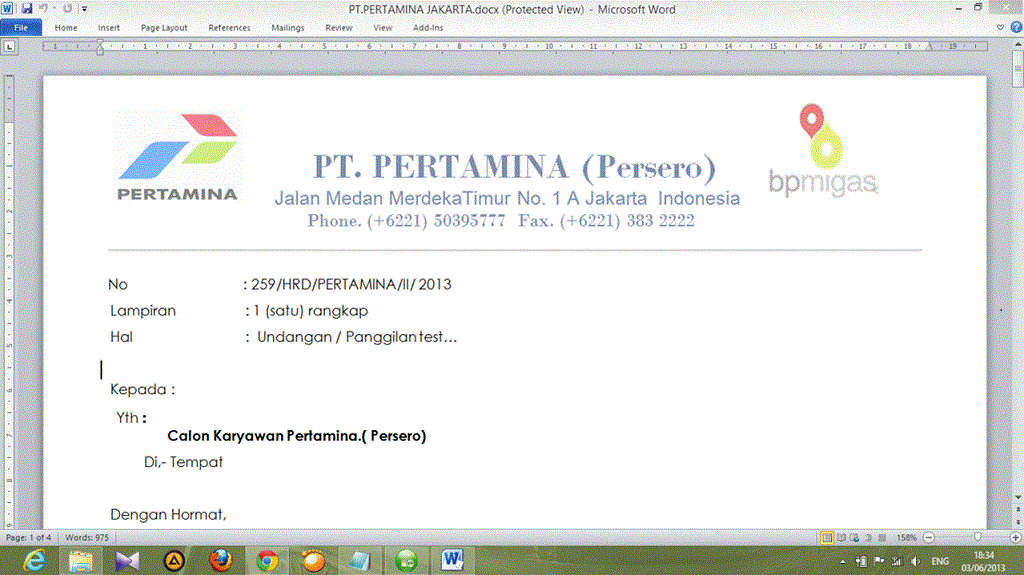Click the Pertamina logo image in the header
The height and width of the screenshot is (575, 1024).
tap(178, 157)
